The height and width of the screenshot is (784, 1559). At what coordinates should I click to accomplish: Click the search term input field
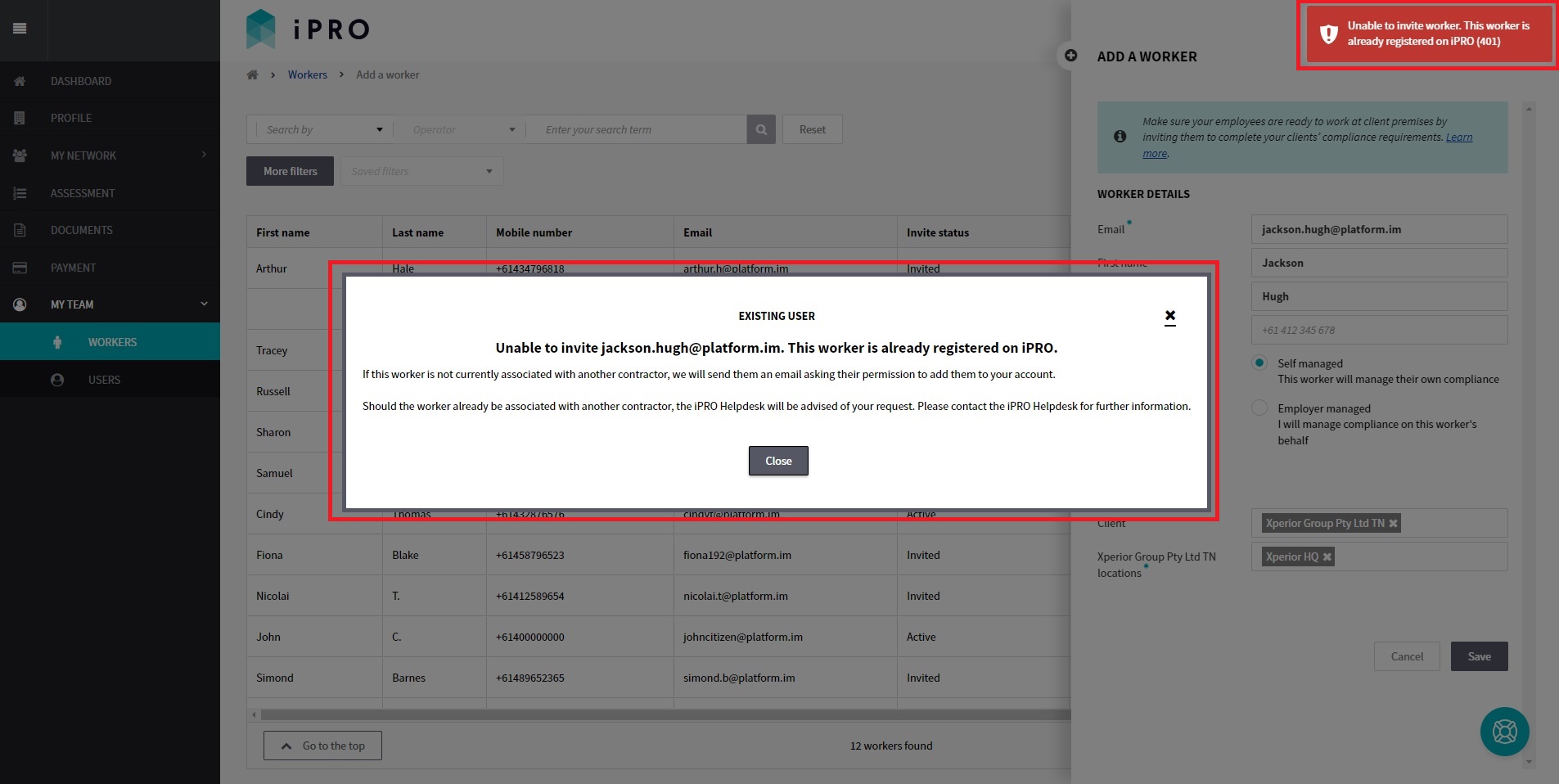[636, 129]
